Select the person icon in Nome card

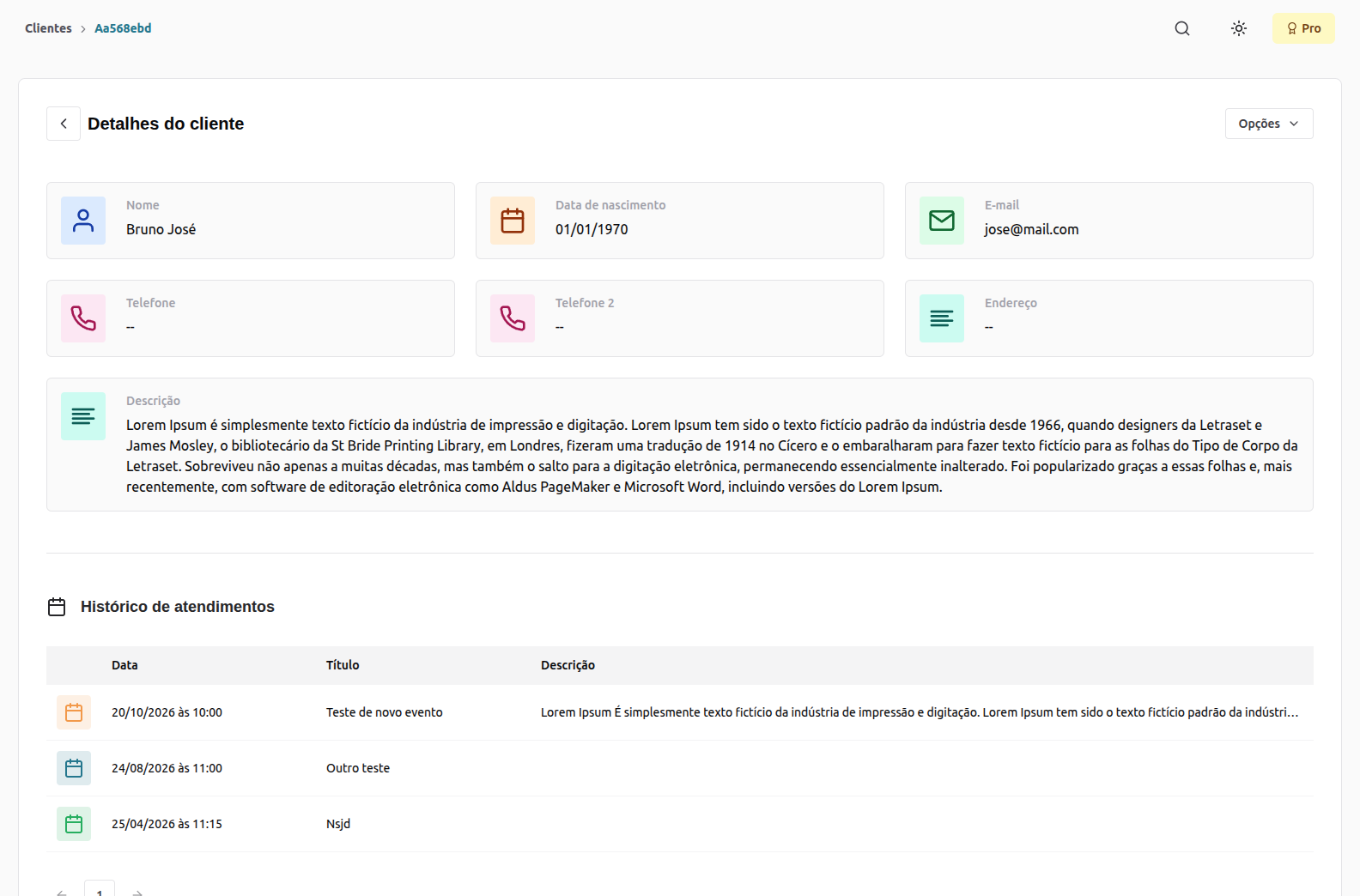83,221
